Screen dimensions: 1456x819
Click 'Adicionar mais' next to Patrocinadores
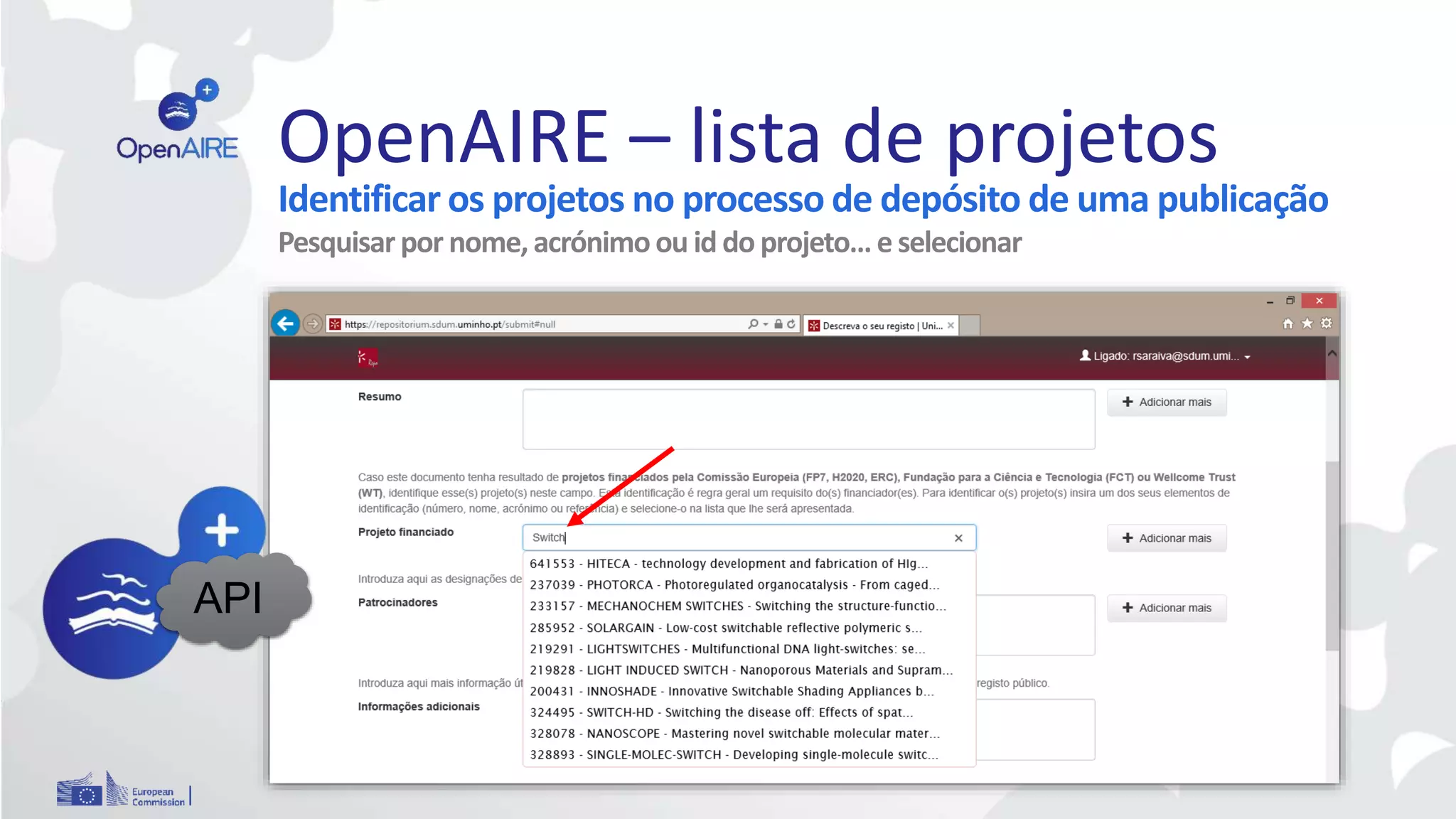pyautogui.click(x=1167, y=608)
